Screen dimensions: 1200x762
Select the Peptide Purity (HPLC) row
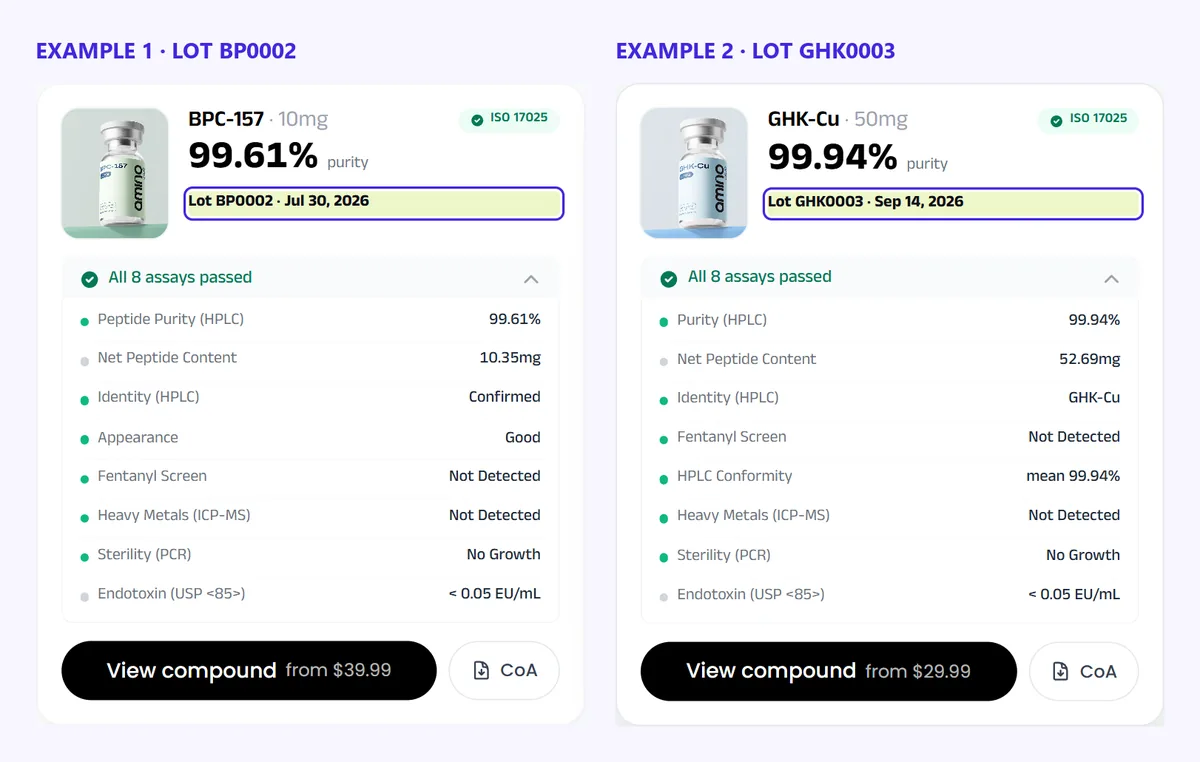point(310,320)
